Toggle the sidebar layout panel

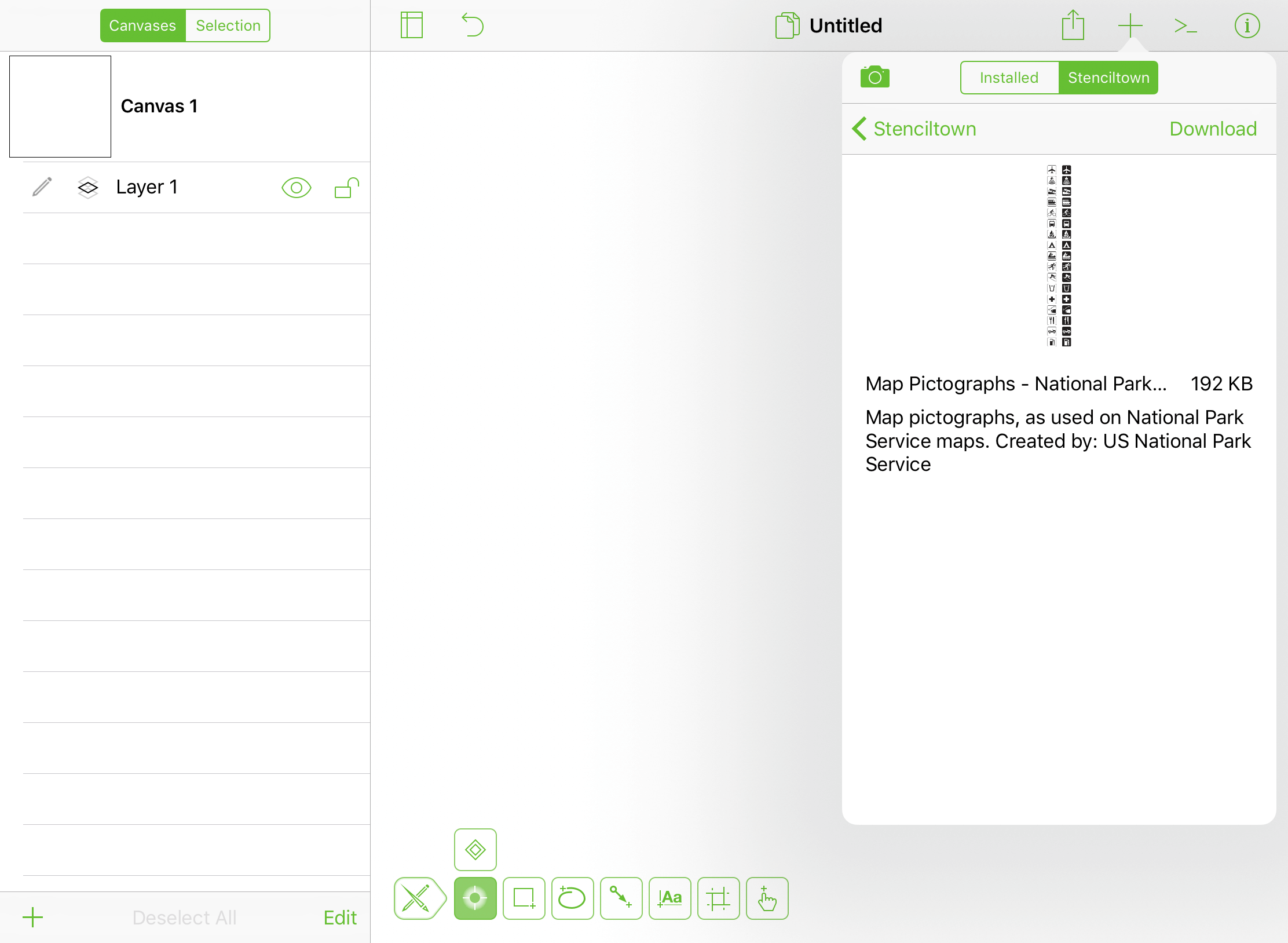(x=411, y=25)
